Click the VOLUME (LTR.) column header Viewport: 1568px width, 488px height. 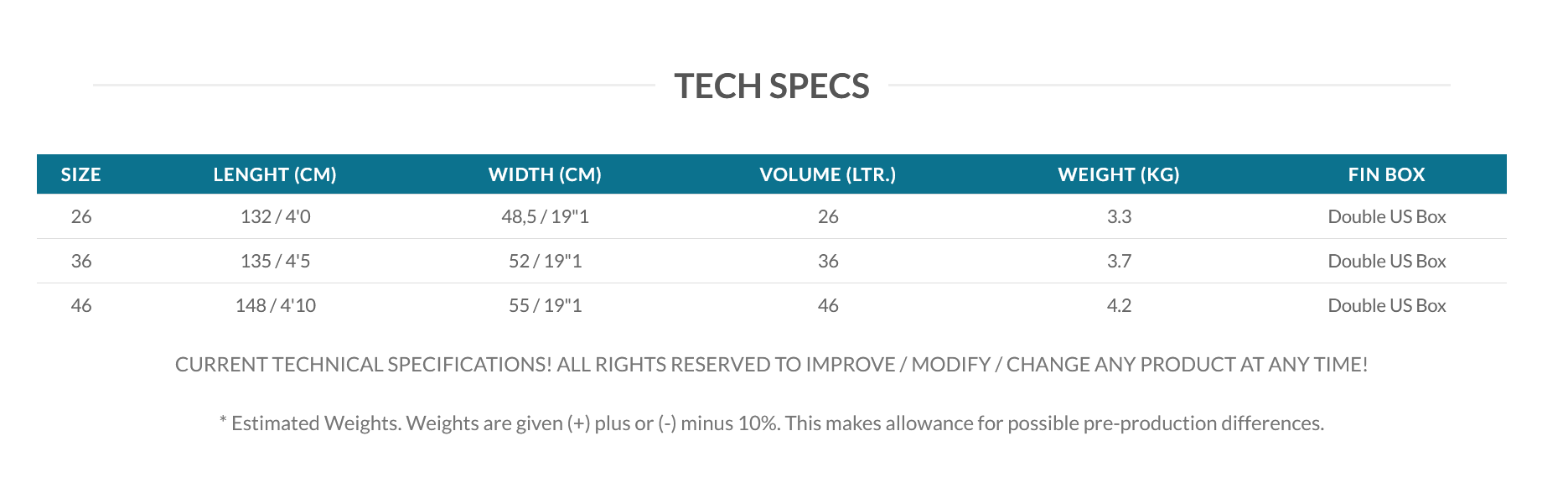click(x=828, y=174)
